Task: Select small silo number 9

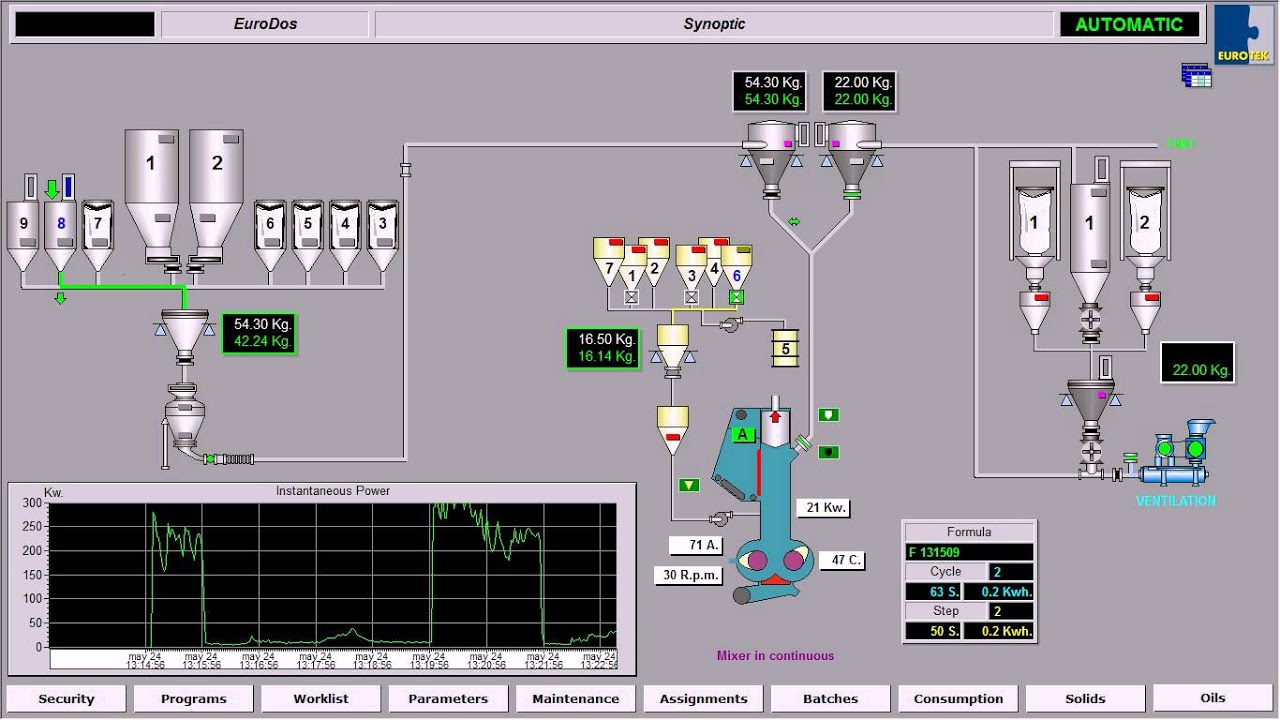Action: [23, 236]
